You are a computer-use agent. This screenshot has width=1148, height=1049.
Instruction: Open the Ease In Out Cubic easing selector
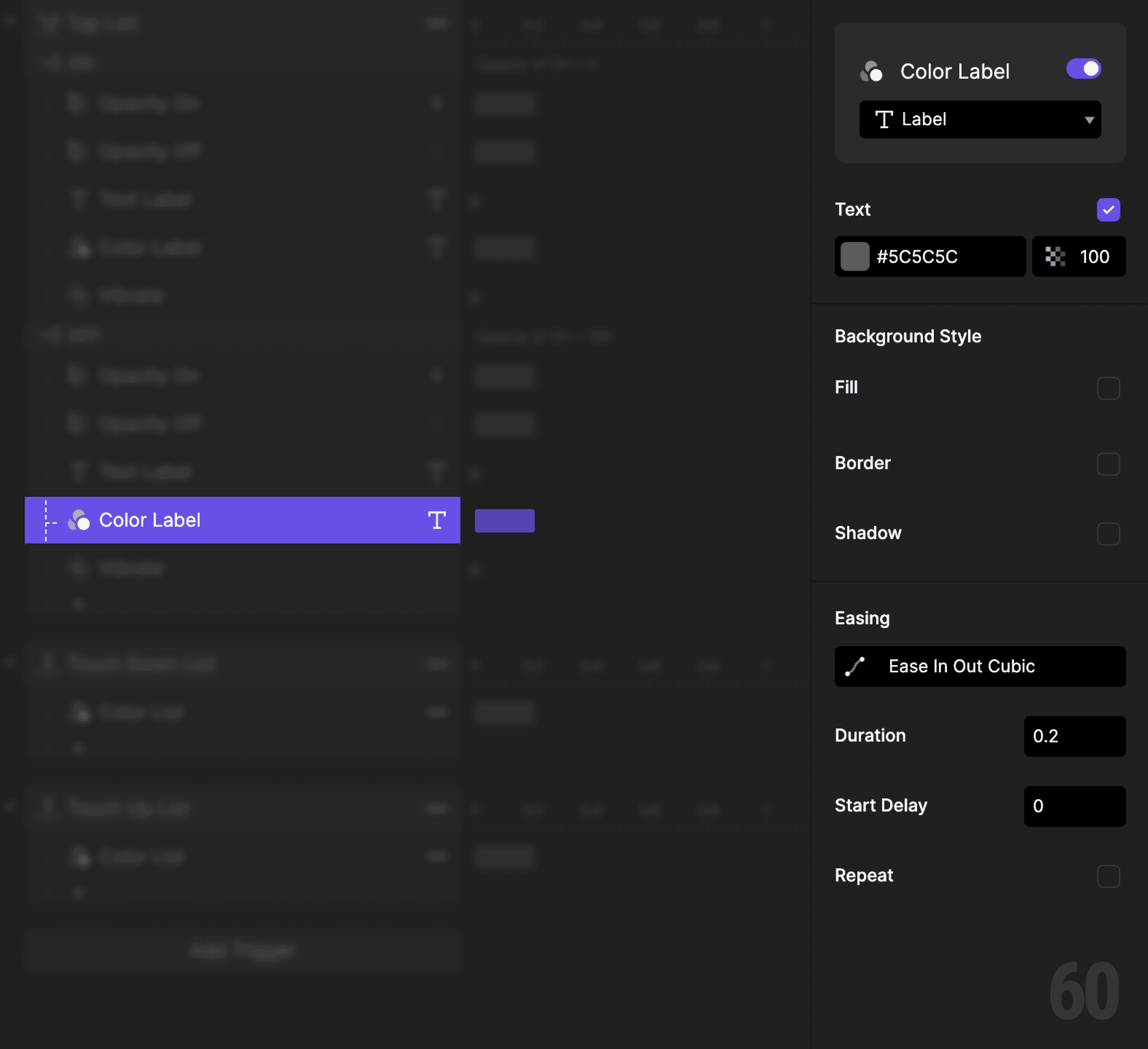[979, 666]
